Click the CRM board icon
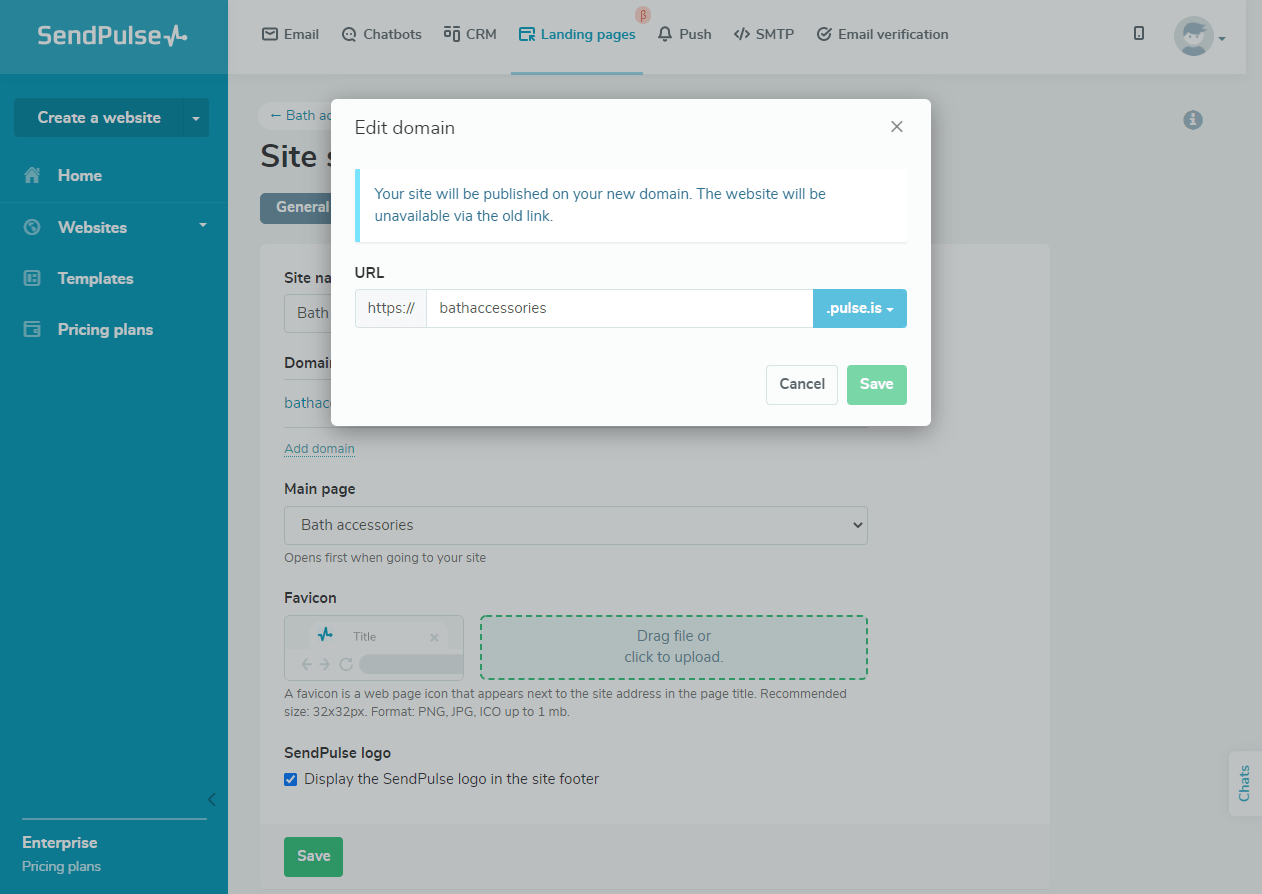This screenshot has width=1262, height=894. pos(452,34)
